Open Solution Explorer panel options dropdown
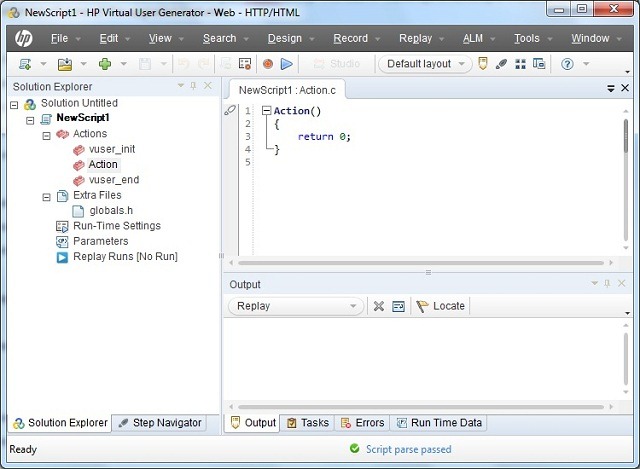Screen dimensions: 640x469 pos(181,85)
